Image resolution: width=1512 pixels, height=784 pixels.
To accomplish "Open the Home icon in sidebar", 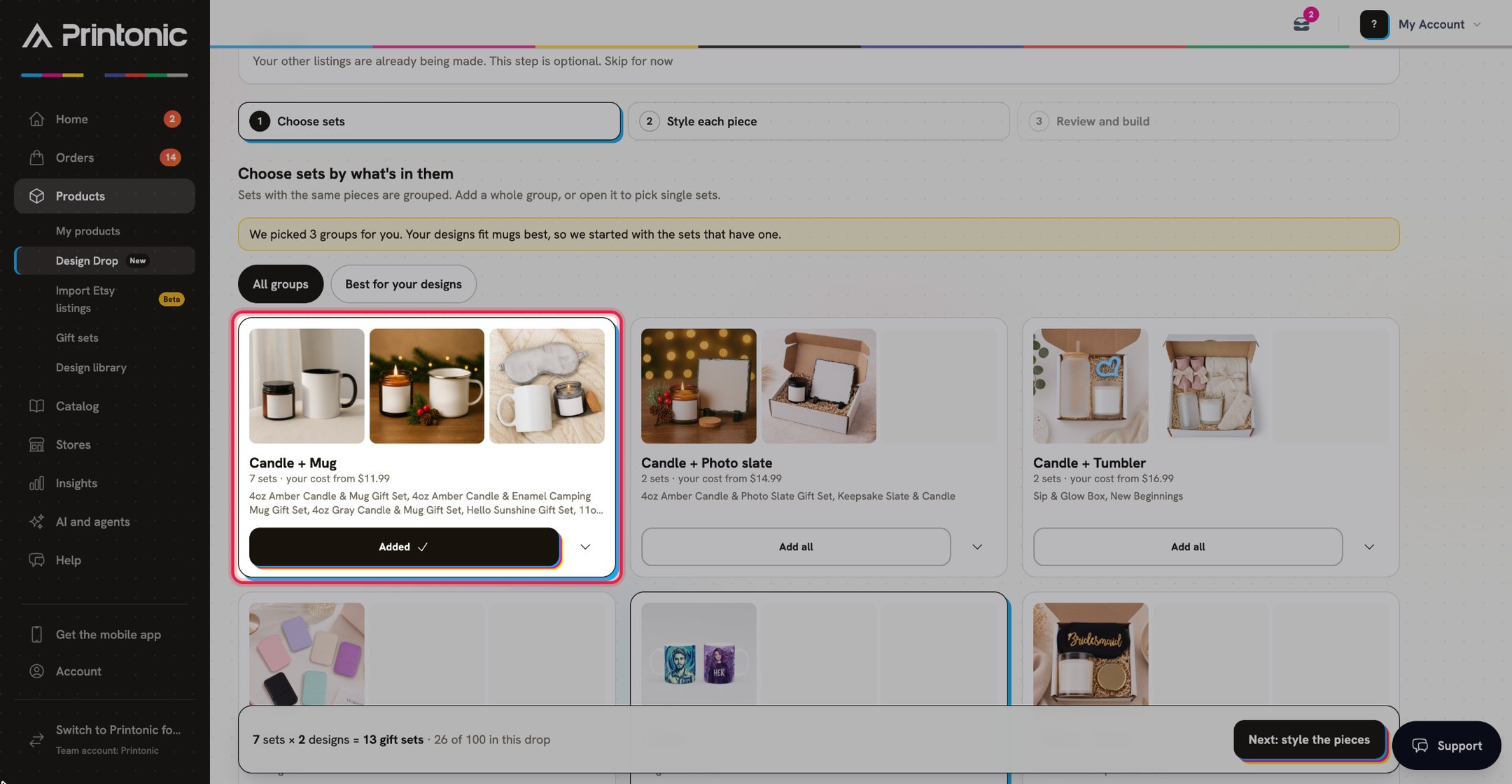I will [x=37, y=119].
